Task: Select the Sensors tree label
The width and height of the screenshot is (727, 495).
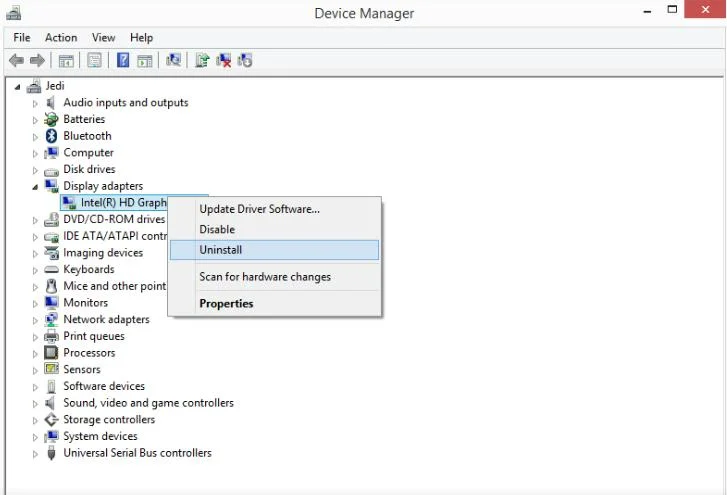Action: [x=82, y=369]
